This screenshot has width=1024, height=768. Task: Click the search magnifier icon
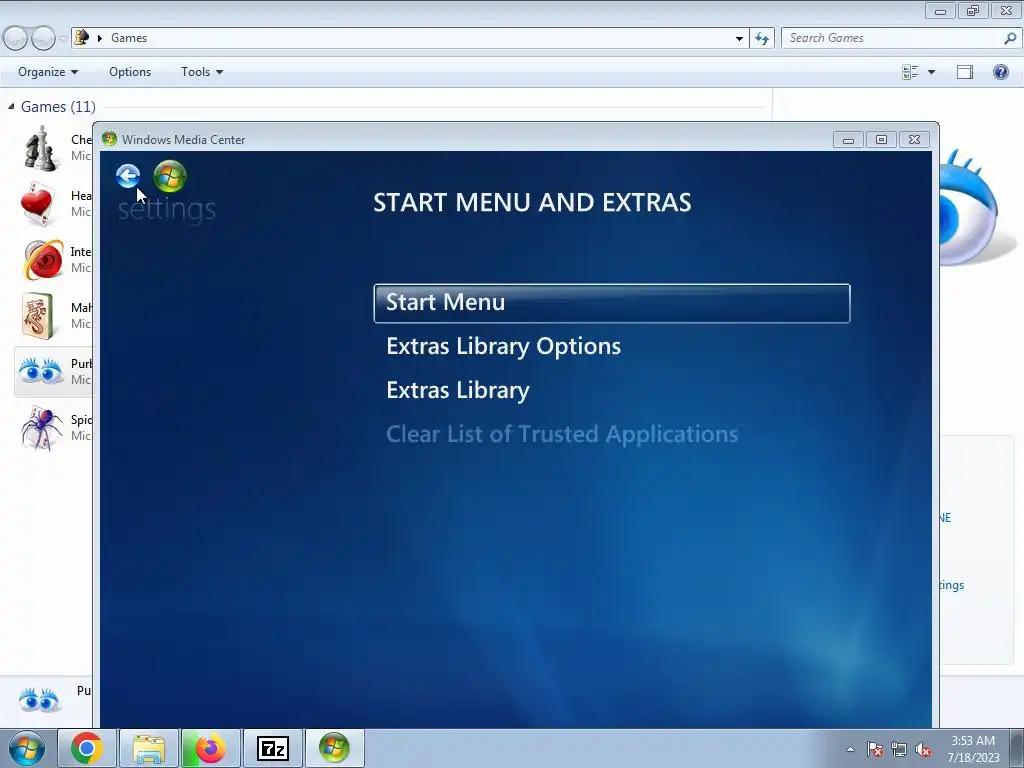(1010, 39)
